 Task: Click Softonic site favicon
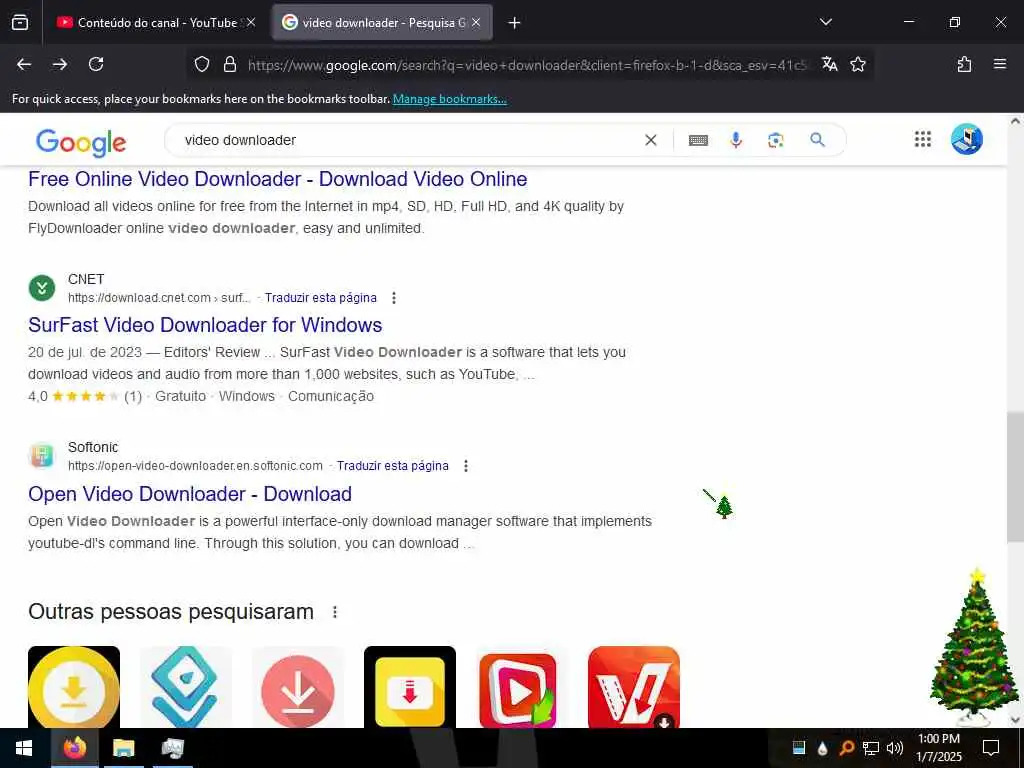click(42, 456)
